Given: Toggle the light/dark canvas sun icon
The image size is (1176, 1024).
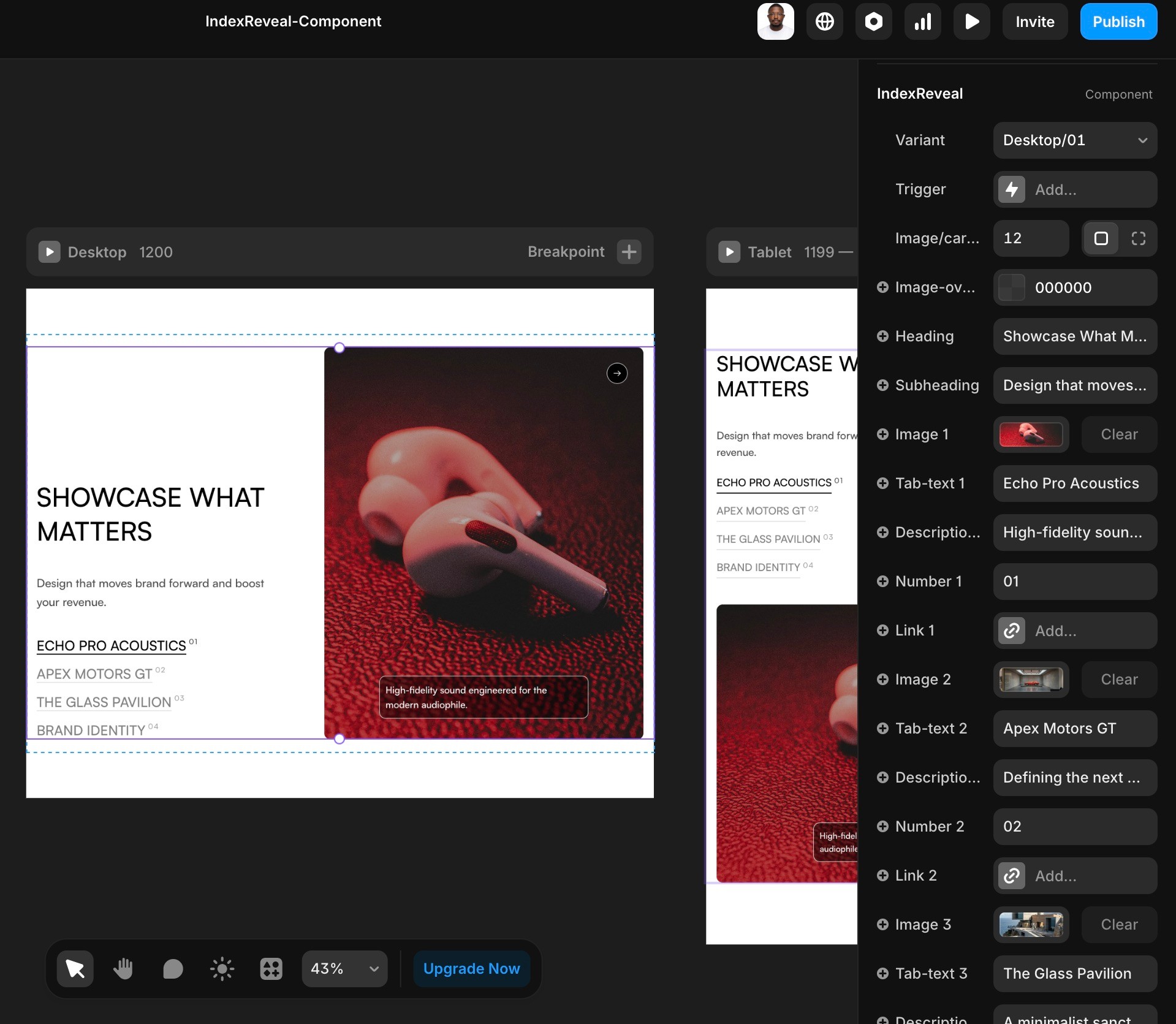Looking at the screenshot, I should tap(222, 968).
